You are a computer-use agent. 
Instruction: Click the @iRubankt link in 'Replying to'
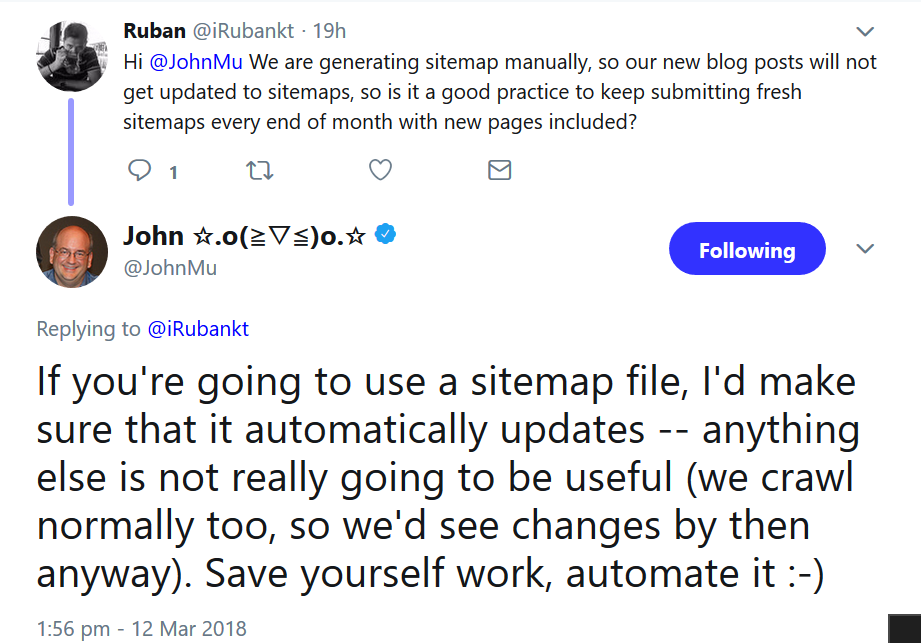tap(198, 328)
